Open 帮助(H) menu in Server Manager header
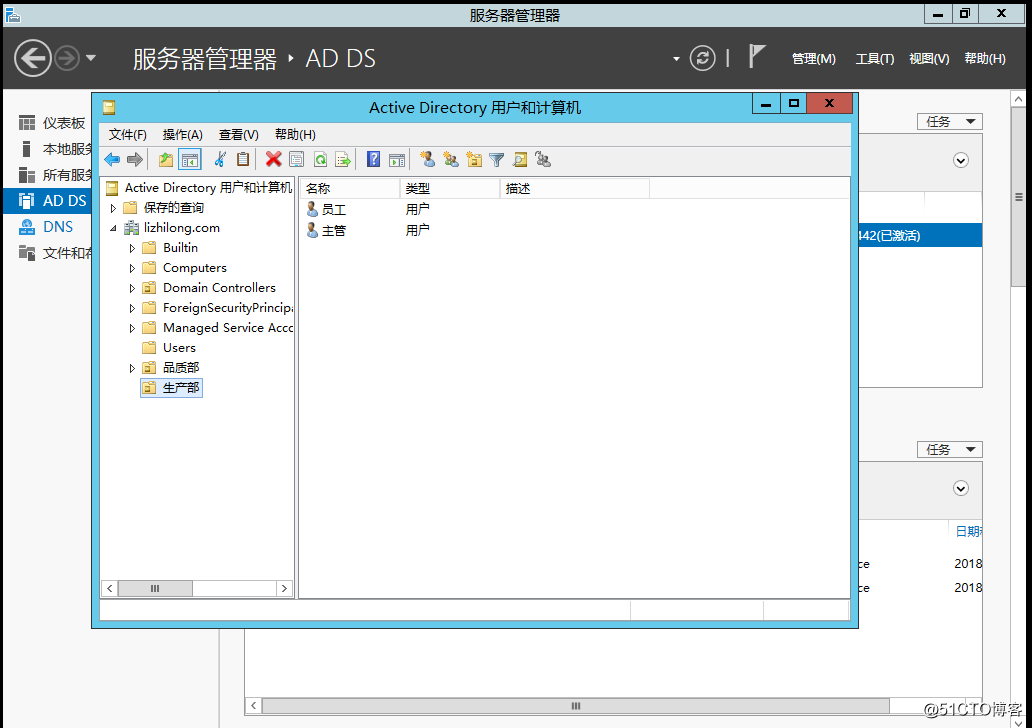Screen dimensions: 1032x728 [985, 59]
